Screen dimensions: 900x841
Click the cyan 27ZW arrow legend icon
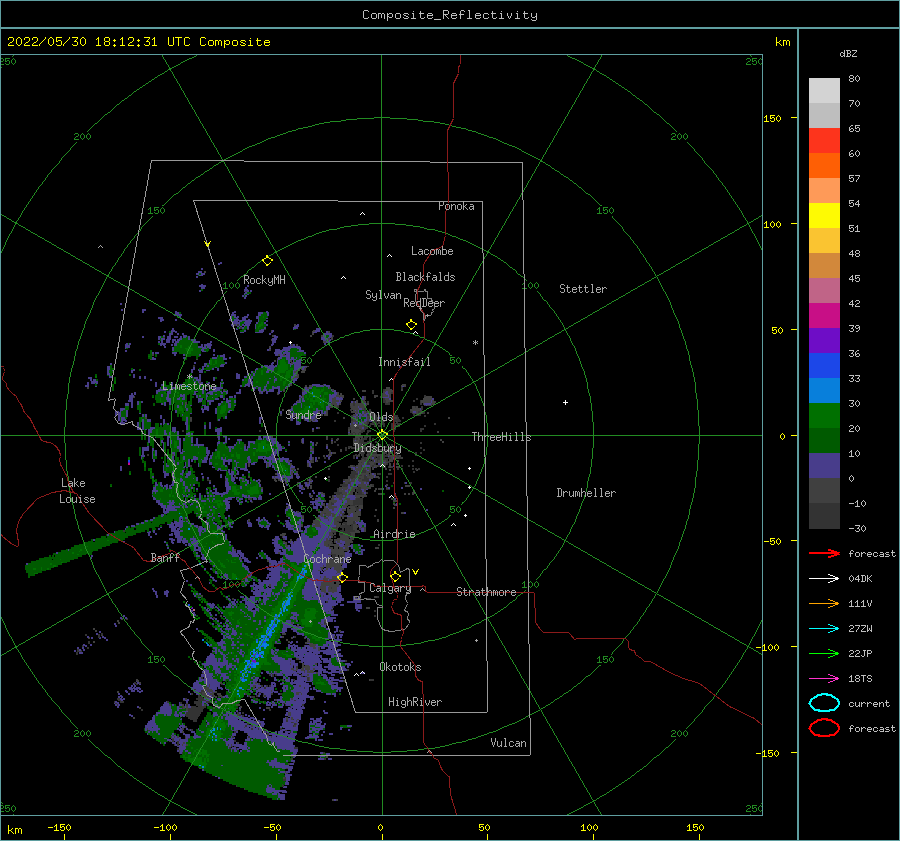(x=824, y=629)
